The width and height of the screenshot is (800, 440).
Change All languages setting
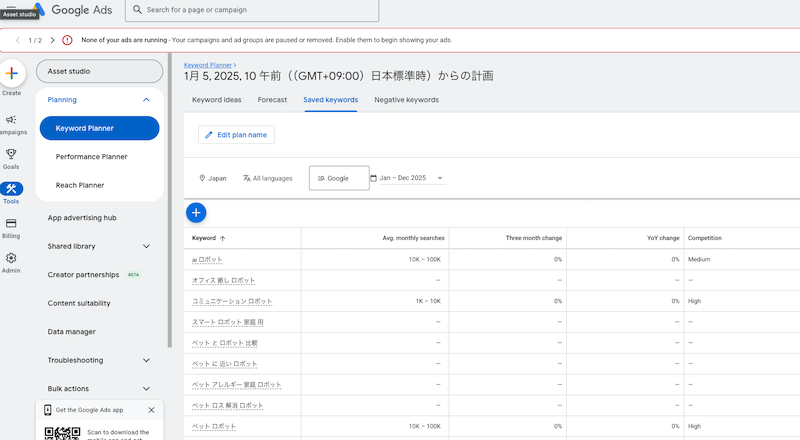(268, 178)
